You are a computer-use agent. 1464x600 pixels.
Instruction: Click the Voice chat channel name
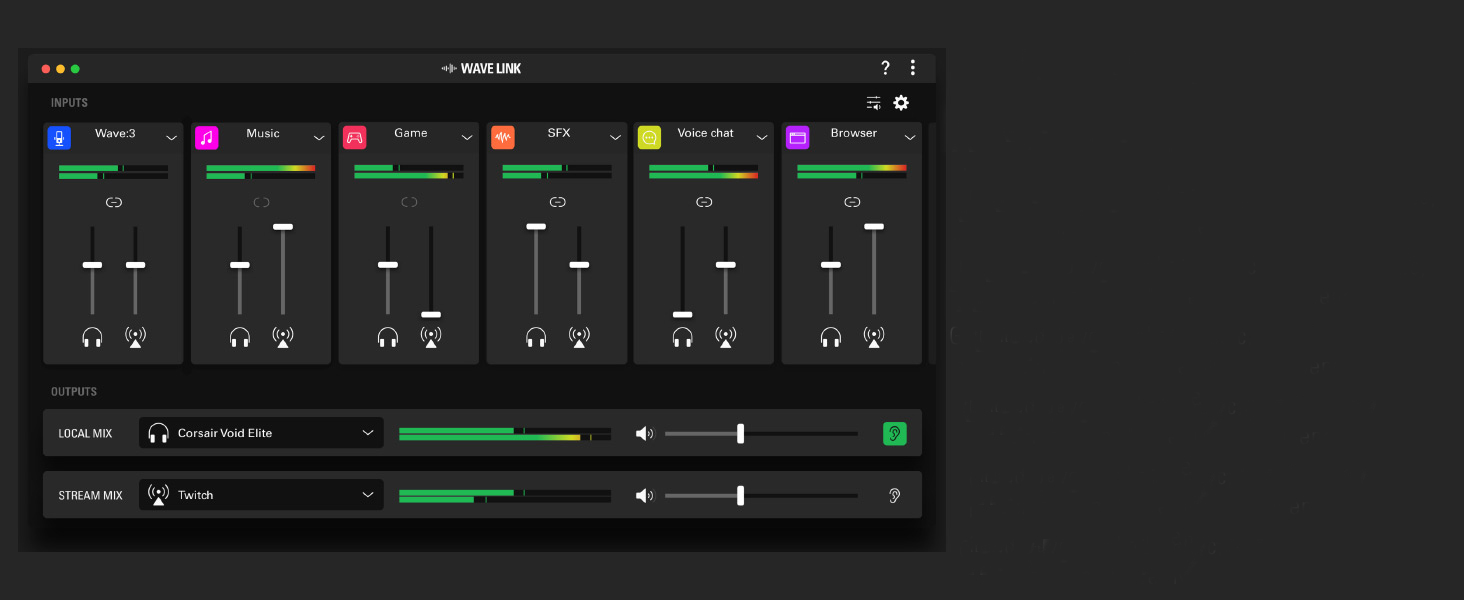705,133
